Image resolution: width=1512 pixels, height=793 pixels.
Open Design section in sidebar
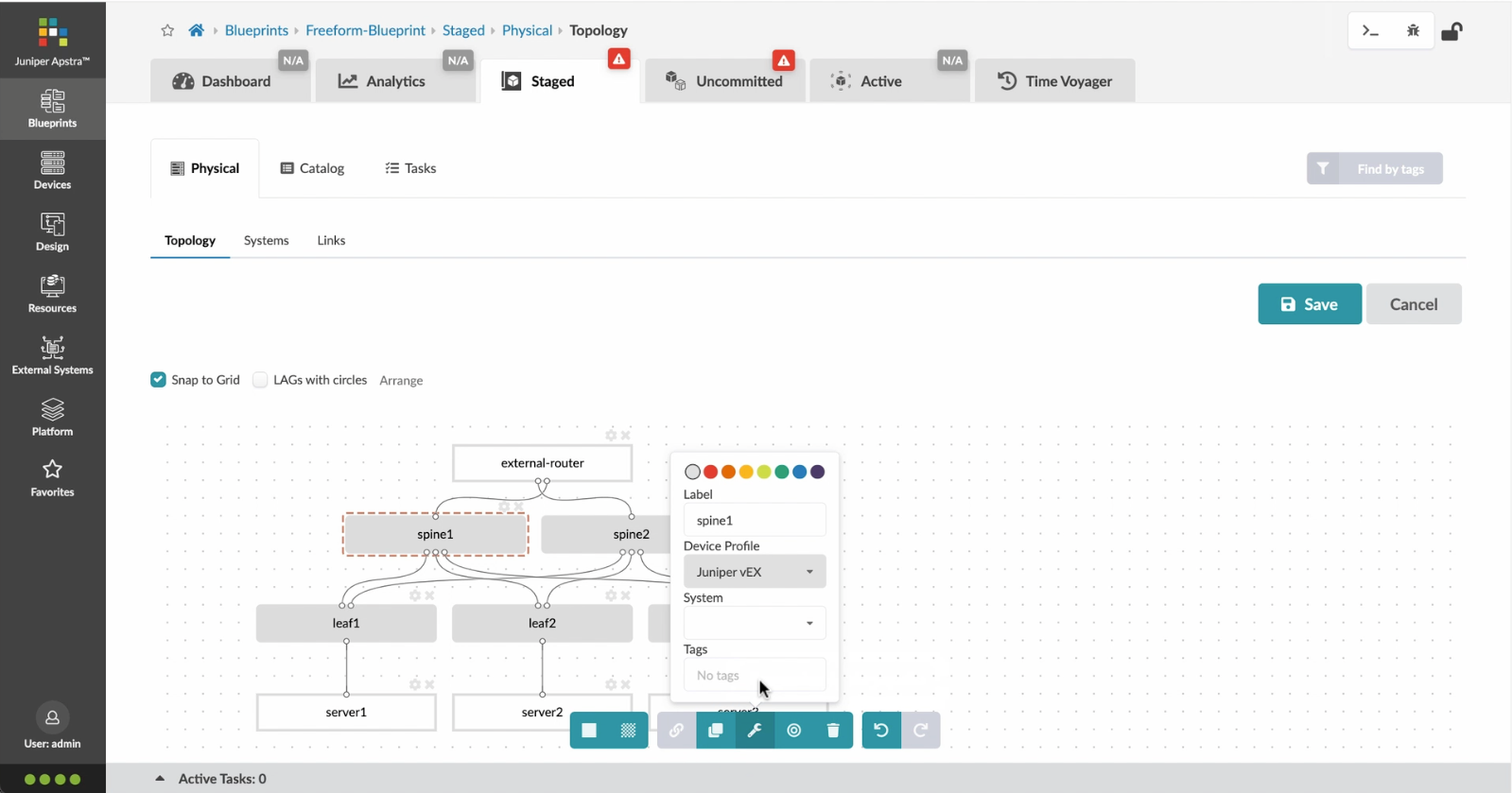point(52,232)
